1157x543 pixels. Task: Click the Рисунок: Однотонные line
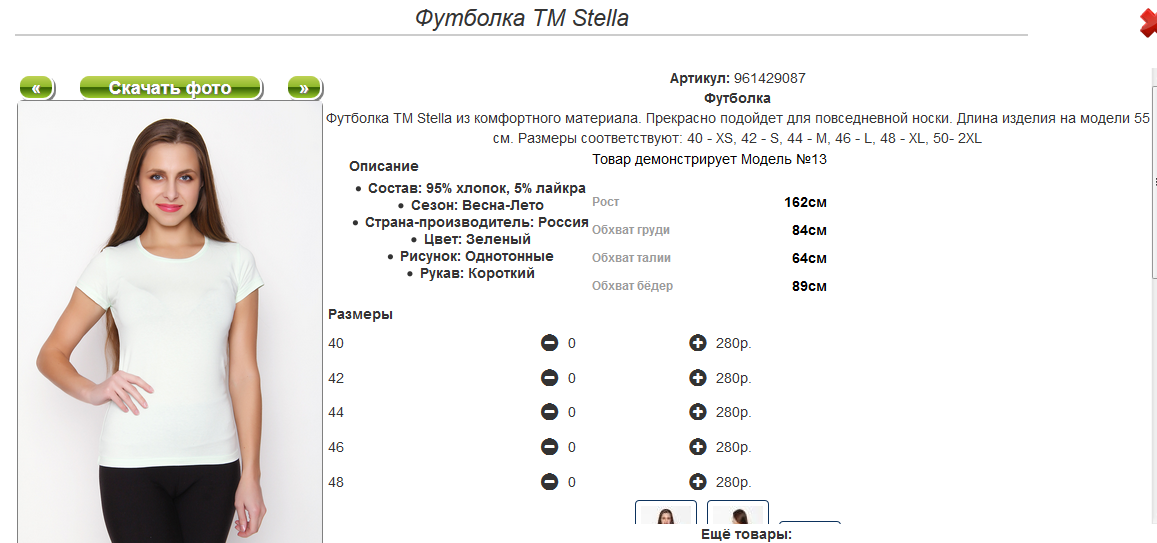coord(477,256)
